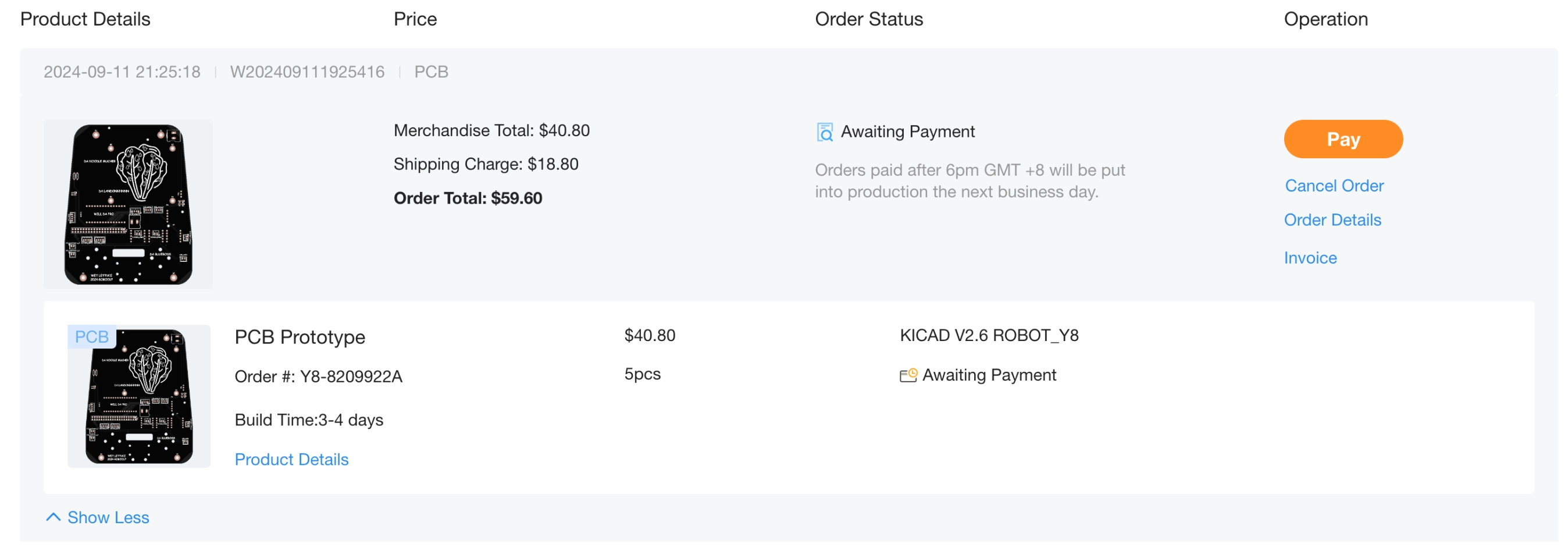Click the Order Total $59.60 text
Image resolution: width=1568 pixels, height=554 pixels.
tap(468, 198)
